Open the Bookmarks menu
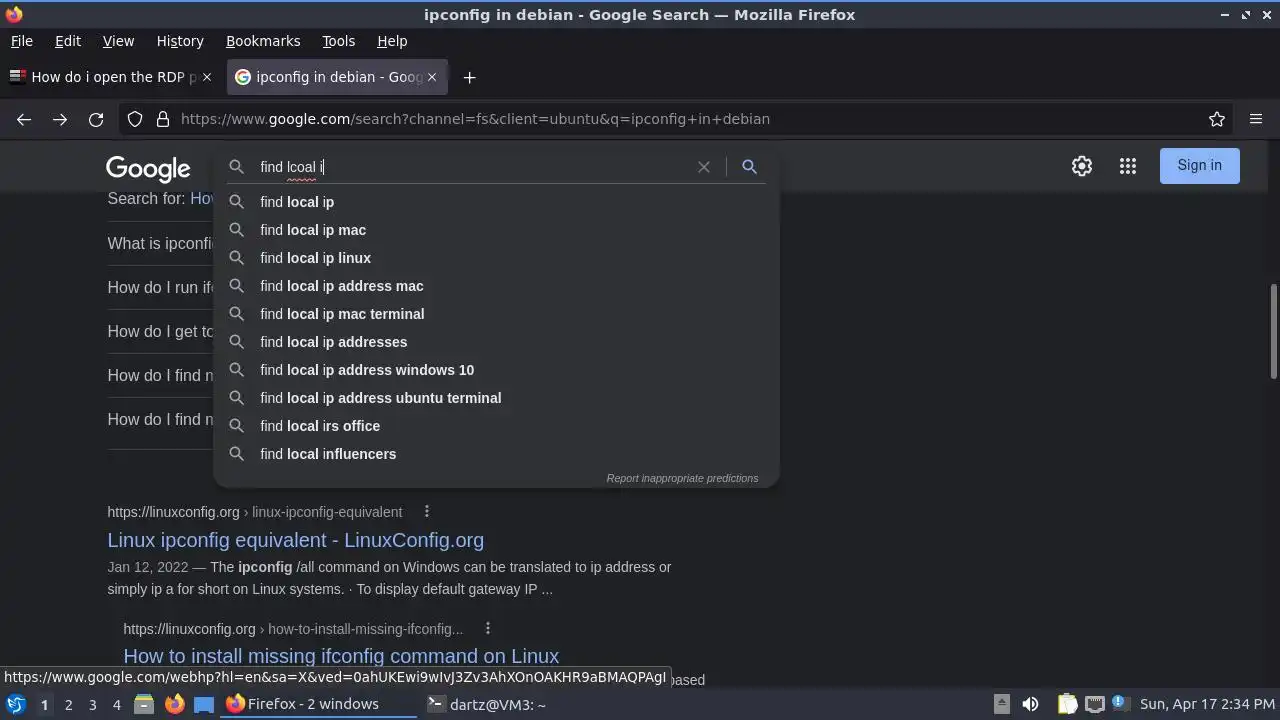This screenshot has height=720, width=1280. pyautogui.click(x=263, y=41)
